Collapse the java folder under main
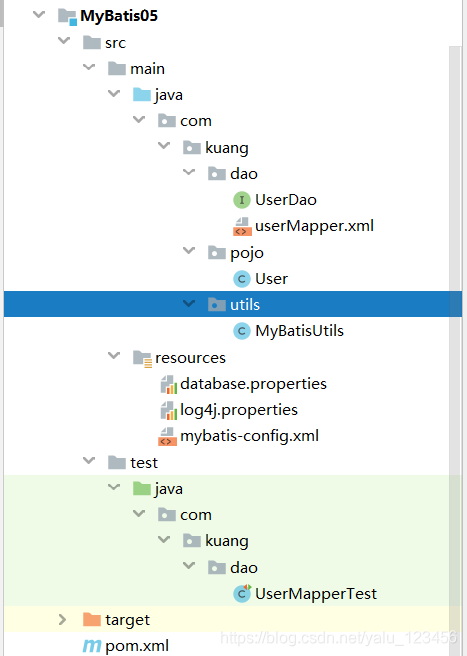 coord(114,93)
